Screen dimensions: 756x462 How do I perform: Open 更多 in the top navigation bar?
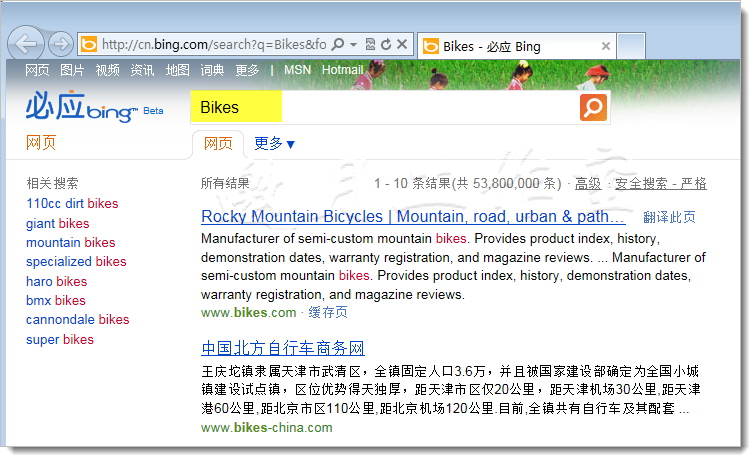click(x=247, y=70)
